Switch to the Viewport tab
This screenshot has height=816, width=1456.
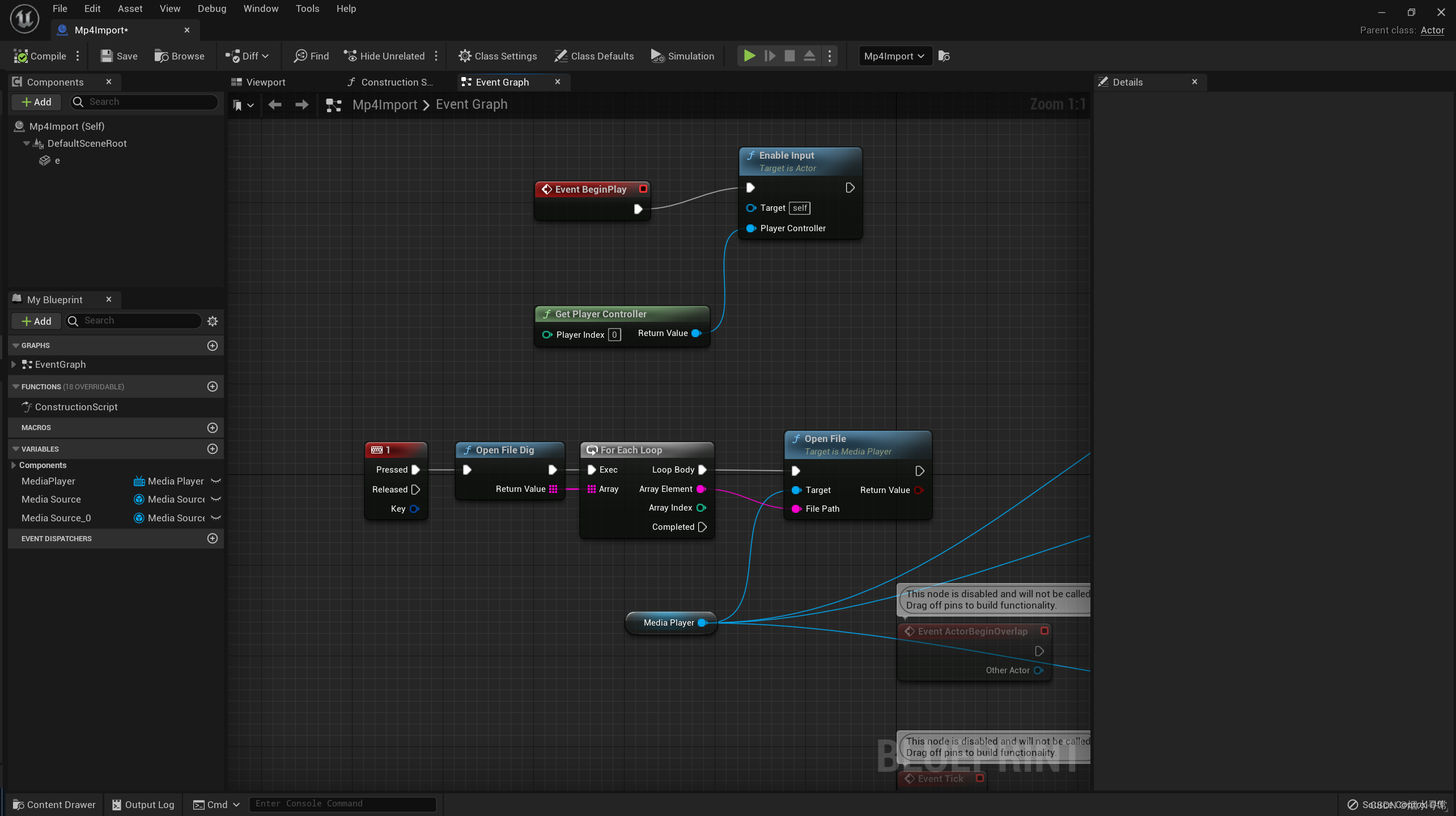[x=258, y=82]
